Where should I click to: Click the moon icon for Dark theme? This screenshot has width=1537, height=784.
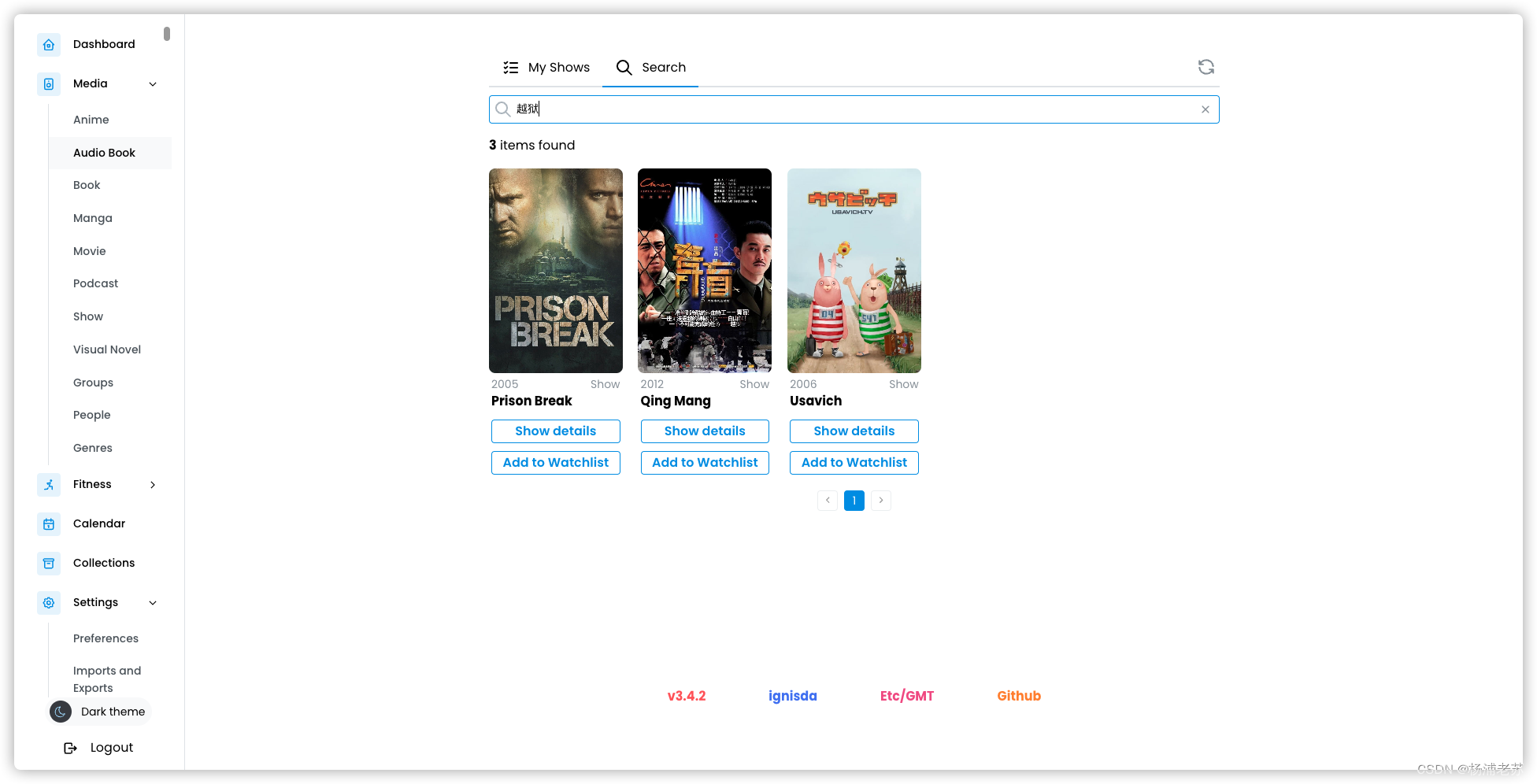(x=61, y=712)
